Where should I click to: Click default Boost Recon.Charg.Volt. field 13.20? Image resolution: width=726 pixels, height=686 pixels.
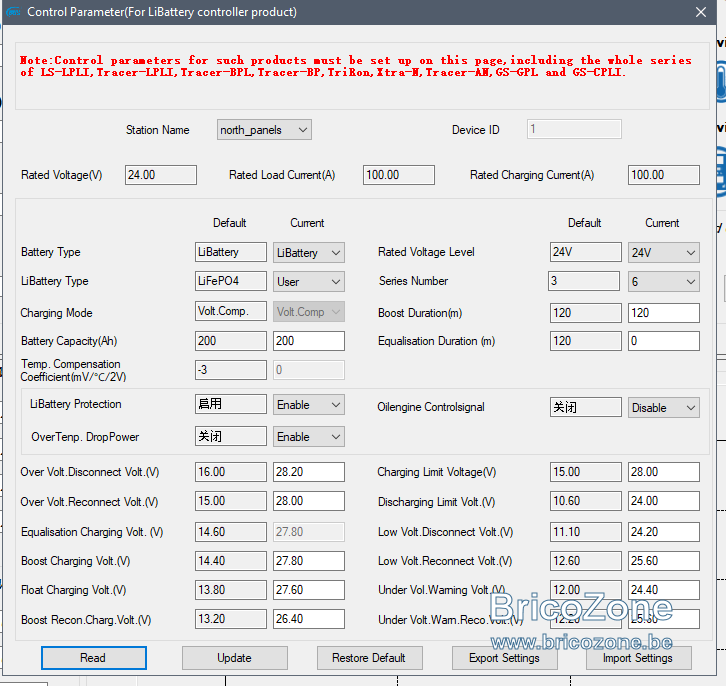[x=231, y=619]
